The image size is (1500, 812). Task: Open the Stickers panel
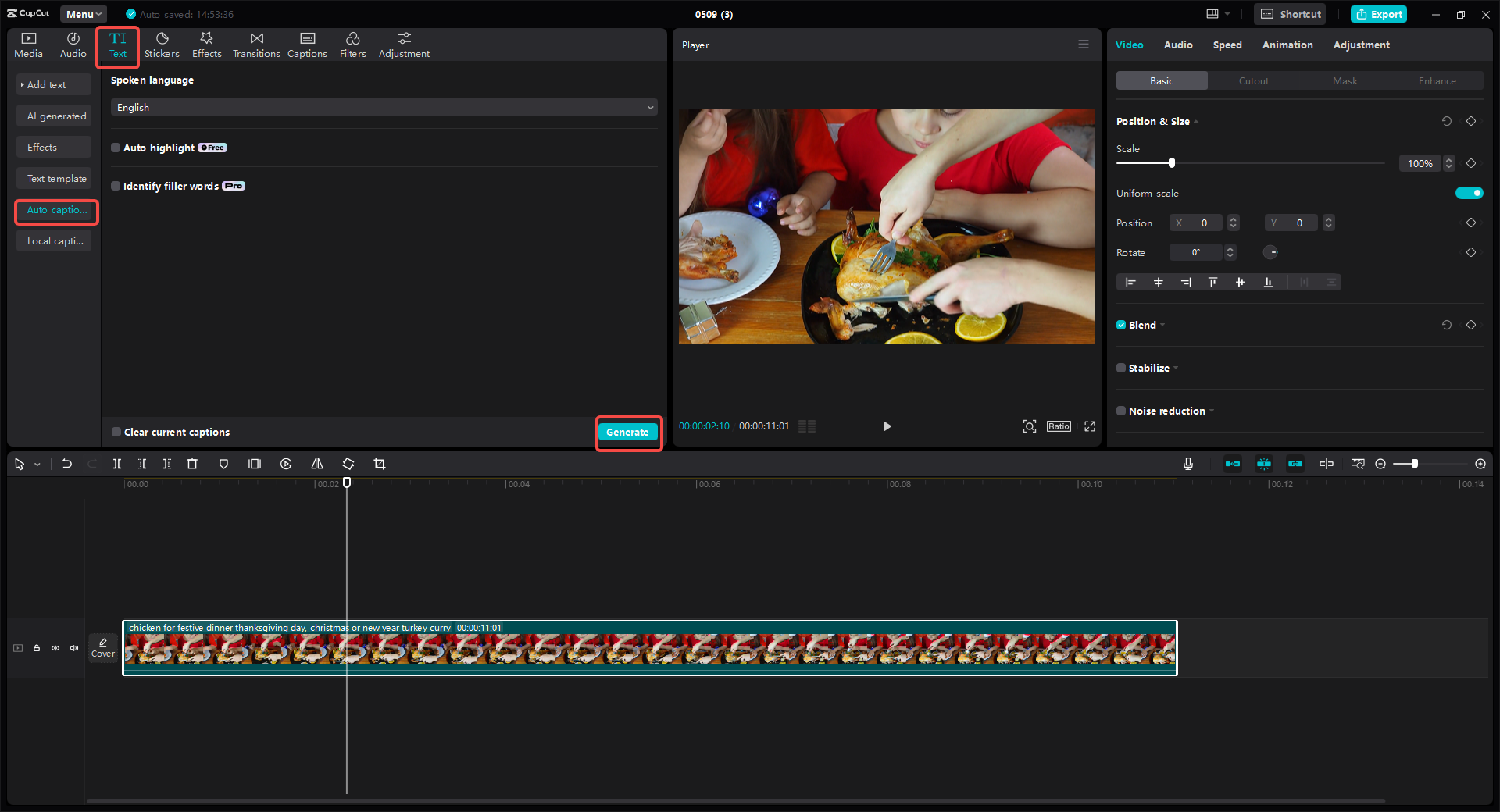pyautogui.click(x=162, y=44)
